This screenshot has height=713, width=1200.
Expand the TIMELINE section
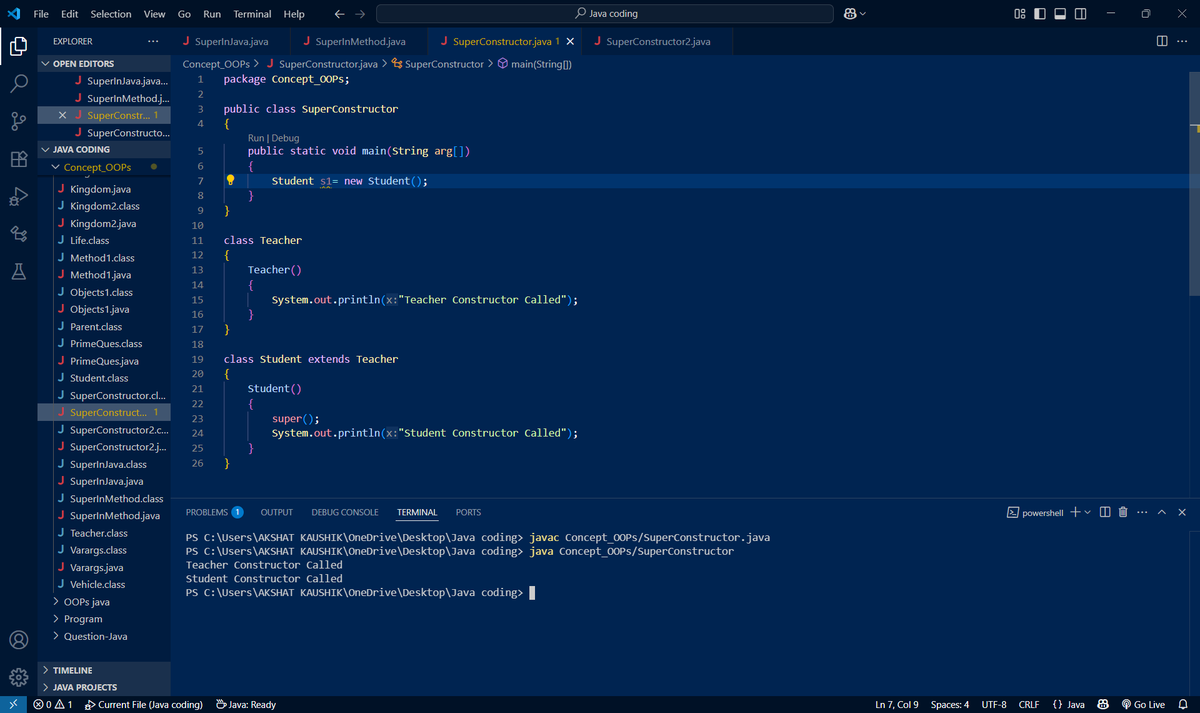point(104,670)
